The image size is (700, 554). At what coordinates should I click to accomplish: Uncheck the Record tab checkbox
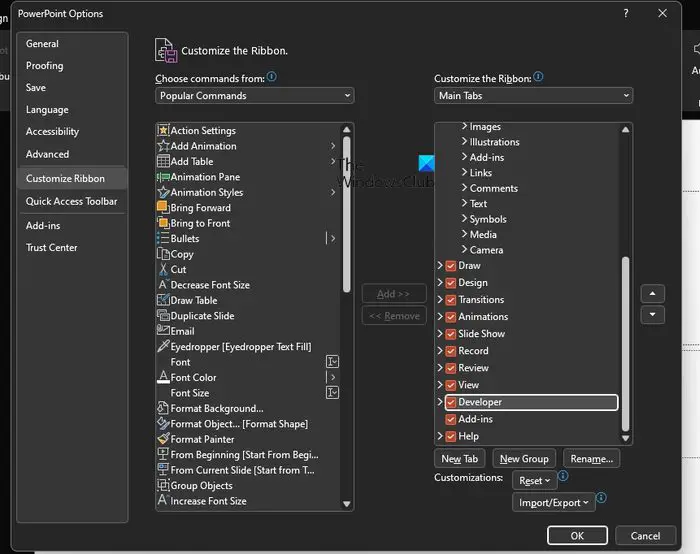point(451,351)
